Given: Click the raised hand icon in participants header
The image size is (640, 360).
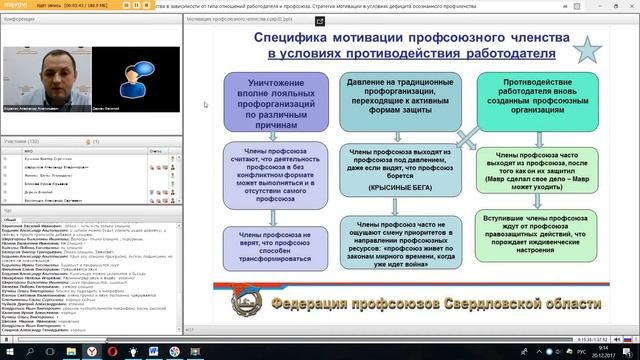Looking at the screenshot, I should pyautogui.click(x=88, y=142).
